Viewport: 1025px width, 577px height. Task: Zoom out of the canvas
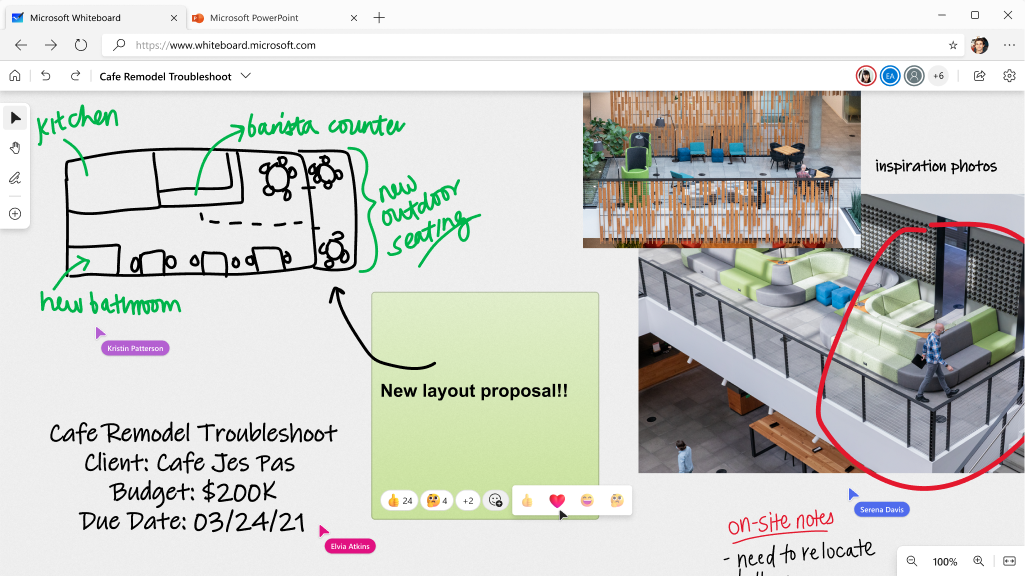coord(912,561)
